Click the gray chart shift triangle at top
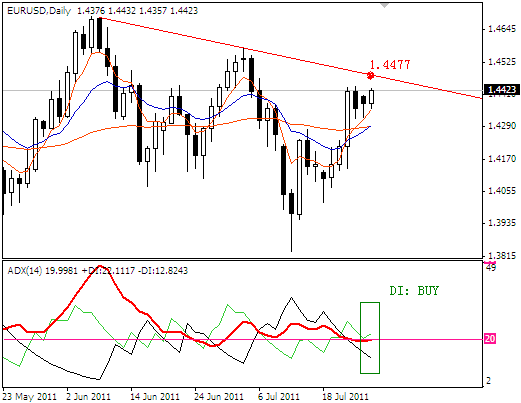 coord(385,5)
